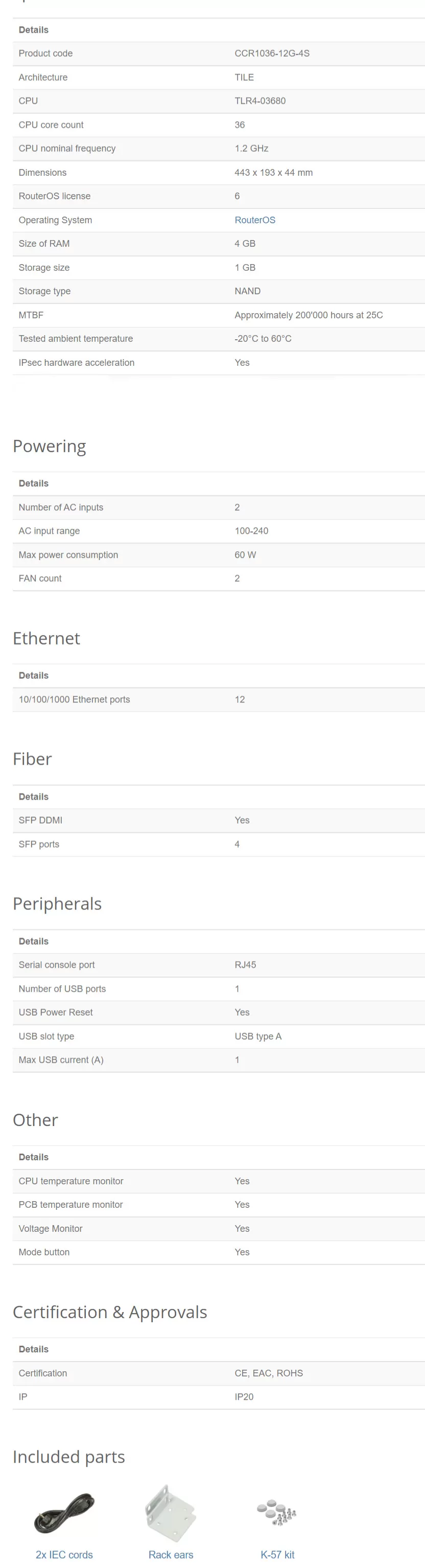Click the Certification & Approvals heading
Image resolution: width=425 pixels, height=1568 pixels.
coord(110,1312)
